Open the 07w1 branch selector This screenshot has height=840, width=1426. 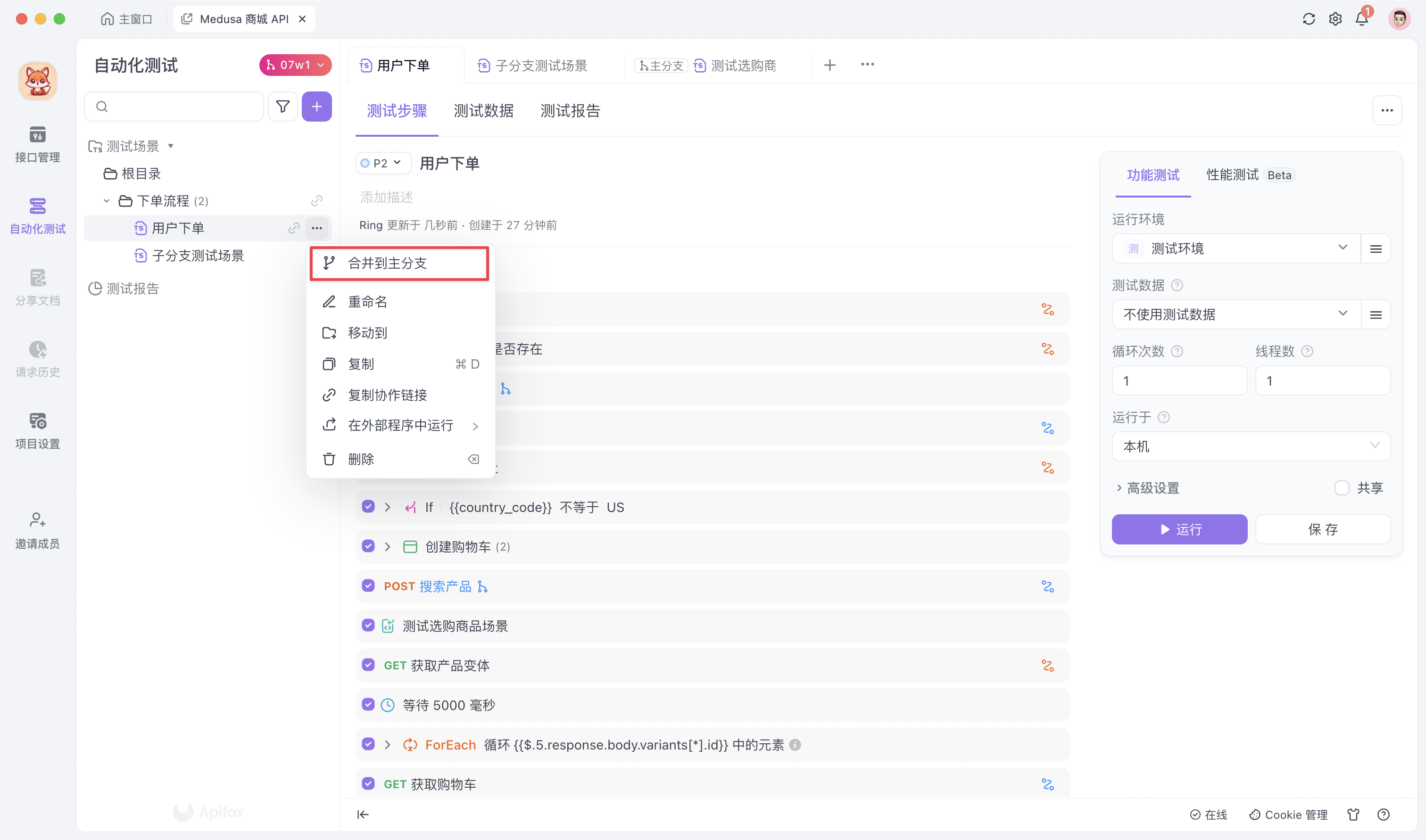pos(295,65)
